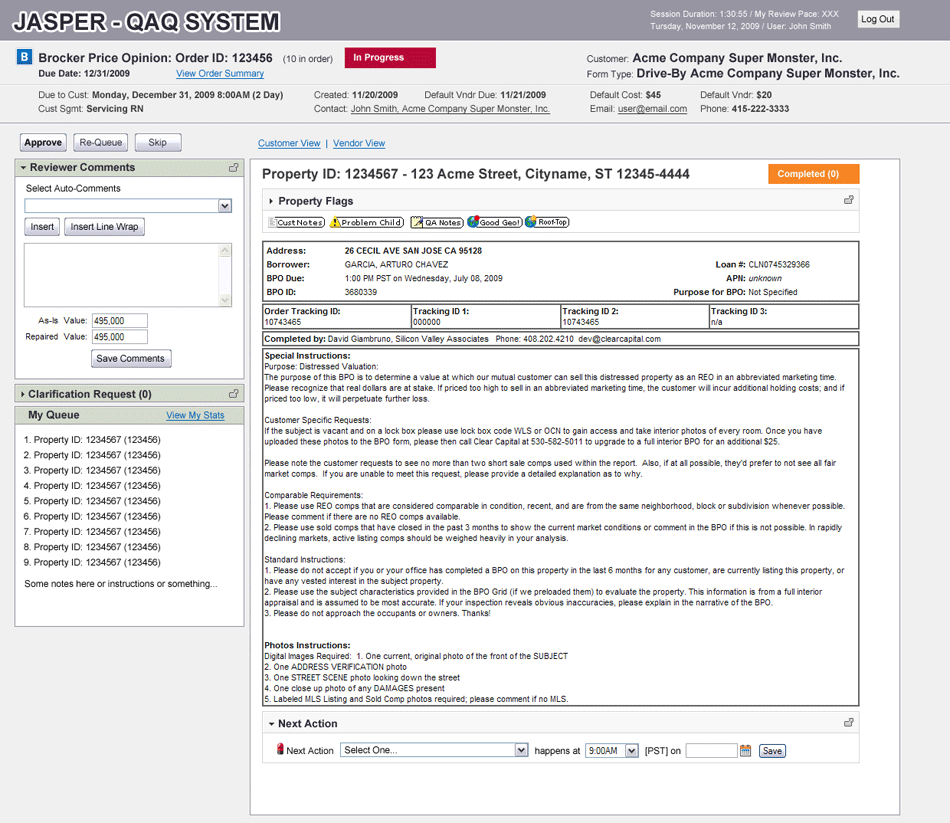Click the Approve button
Image resolution: width=950 pixels, height=823 pixels.
click(x=43, y=143)
